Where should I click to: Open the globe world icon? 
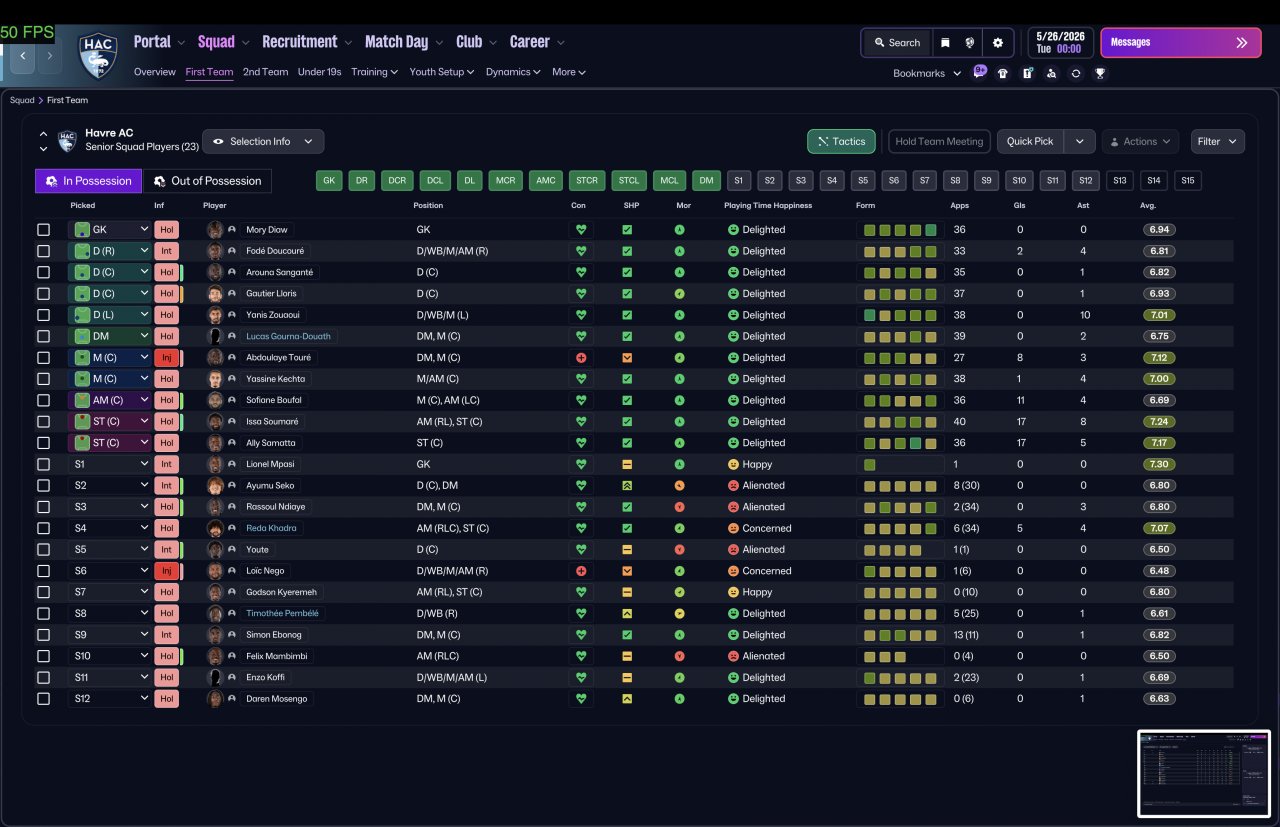click(970, 43)
